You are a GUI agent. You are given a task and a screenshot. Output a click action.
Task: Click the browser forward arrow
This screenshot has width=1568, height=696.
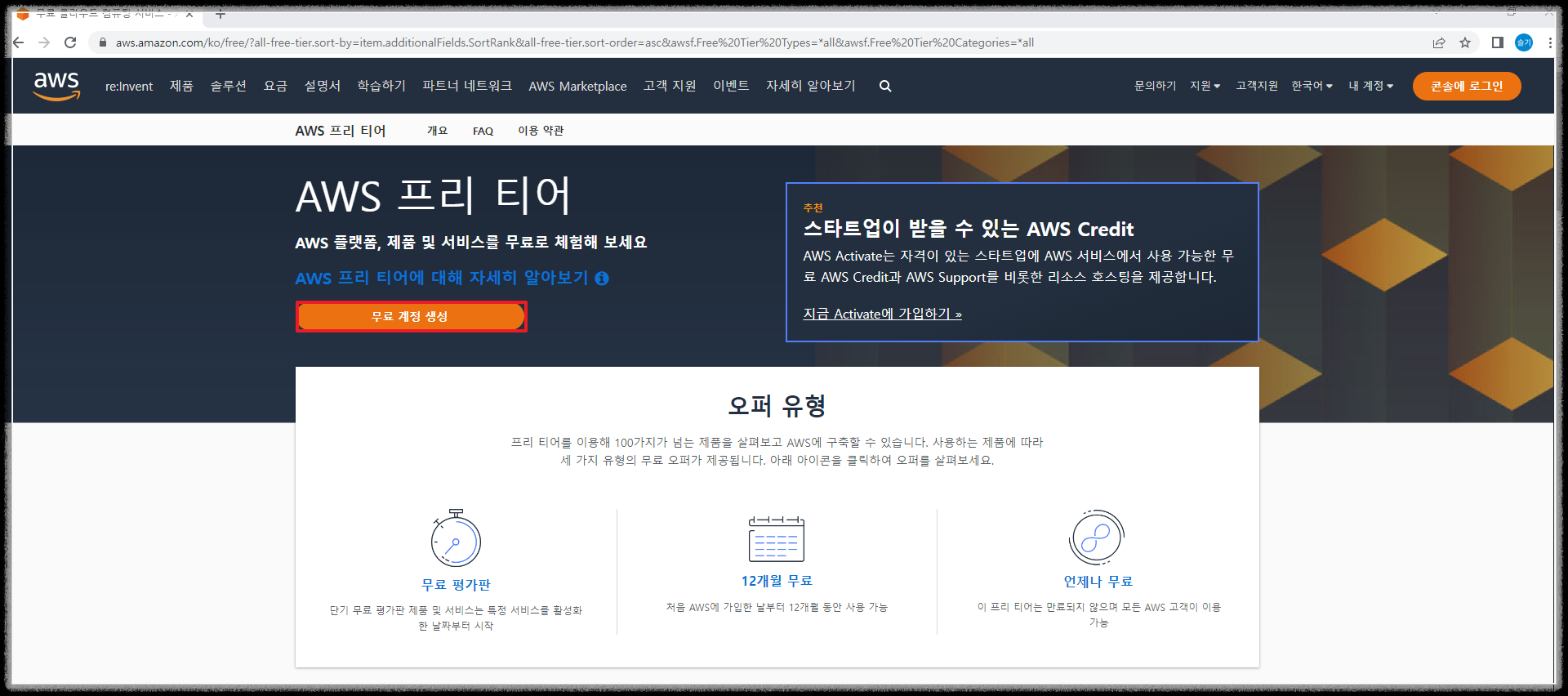[x=44, y=42]
